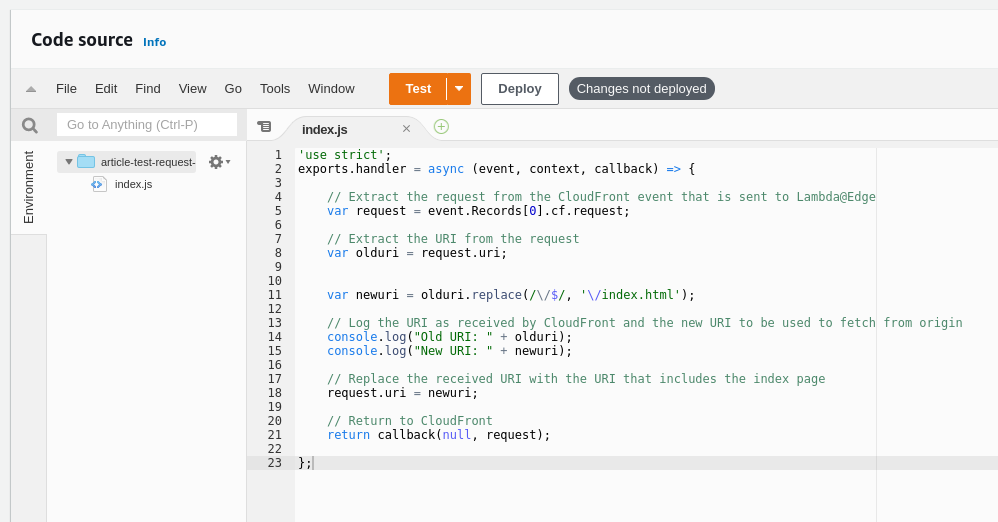
Task: Toggle the Environment side panel tab
Action: 29,187
